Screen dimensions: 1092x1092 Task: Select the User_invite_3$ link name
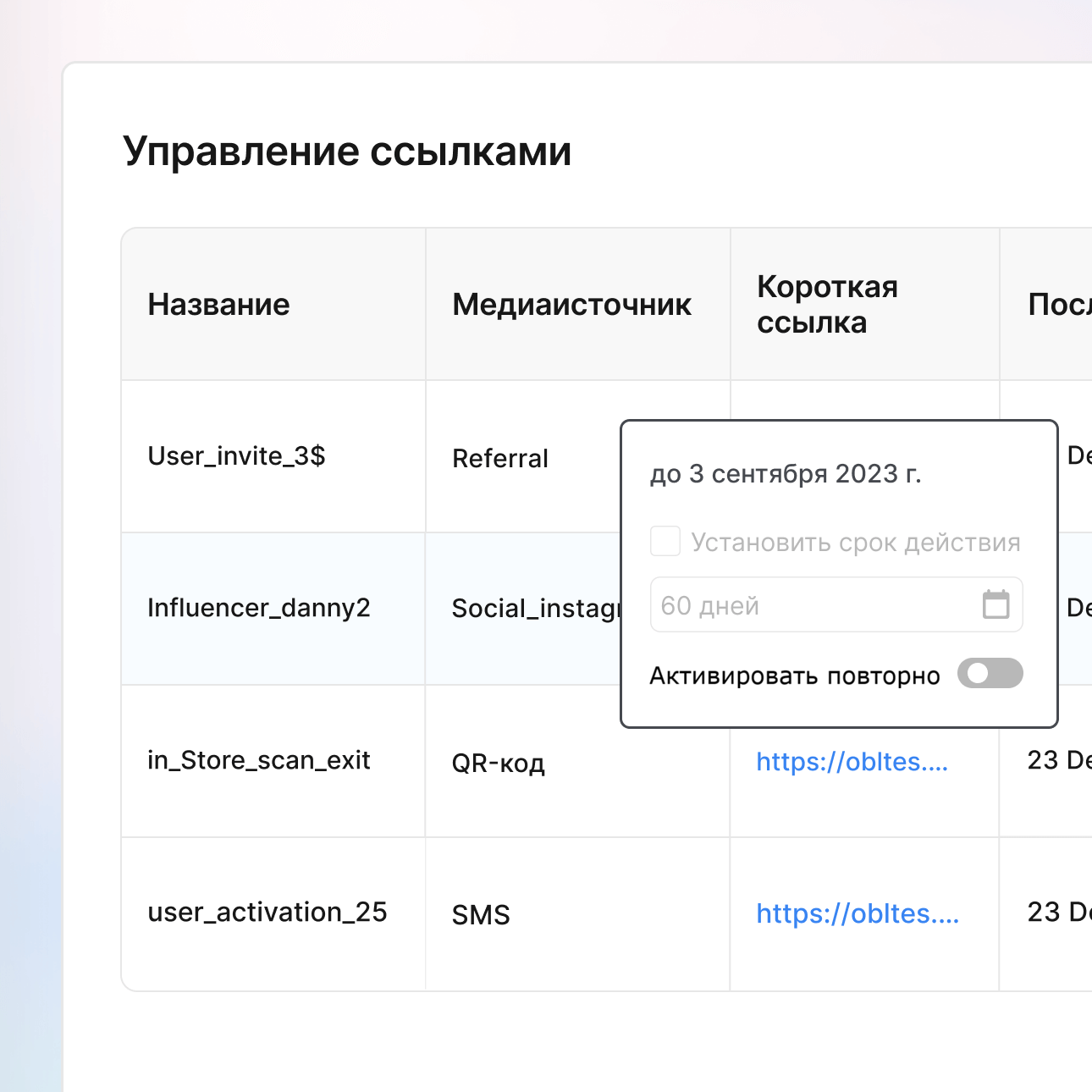pos(236,456)
